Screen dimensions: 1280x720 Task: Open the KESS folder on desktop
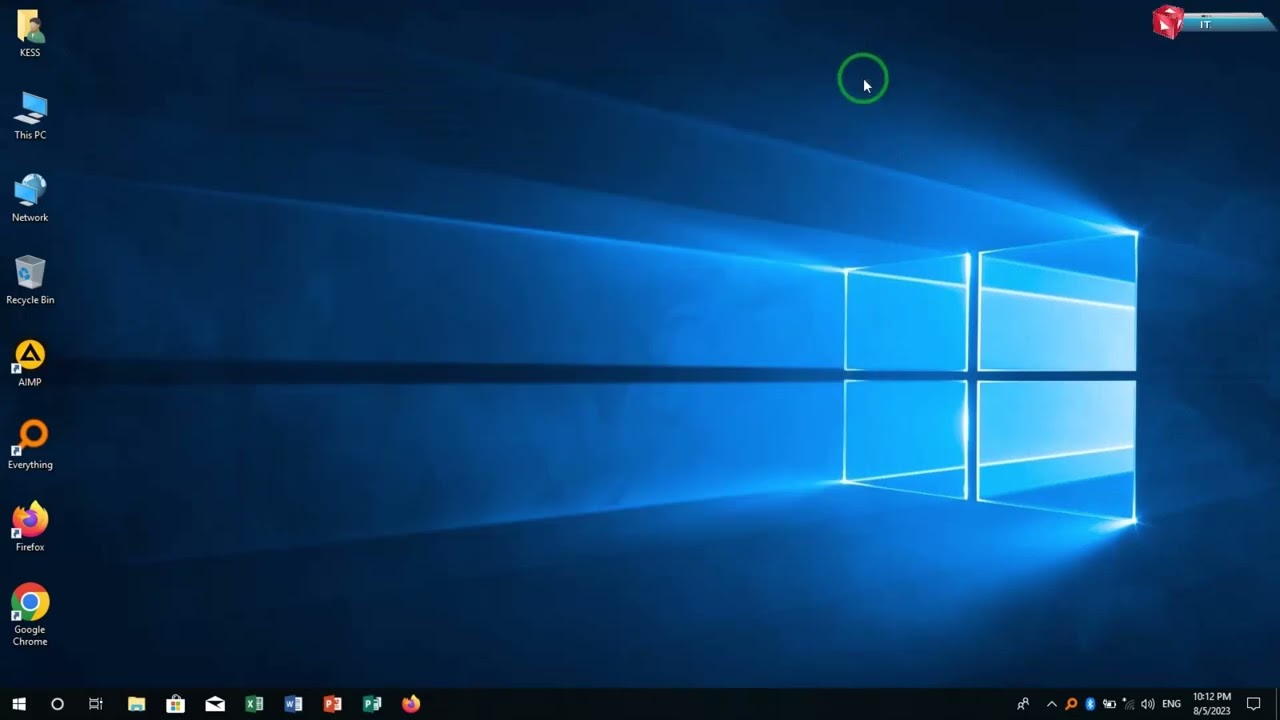tap(30, 33)
